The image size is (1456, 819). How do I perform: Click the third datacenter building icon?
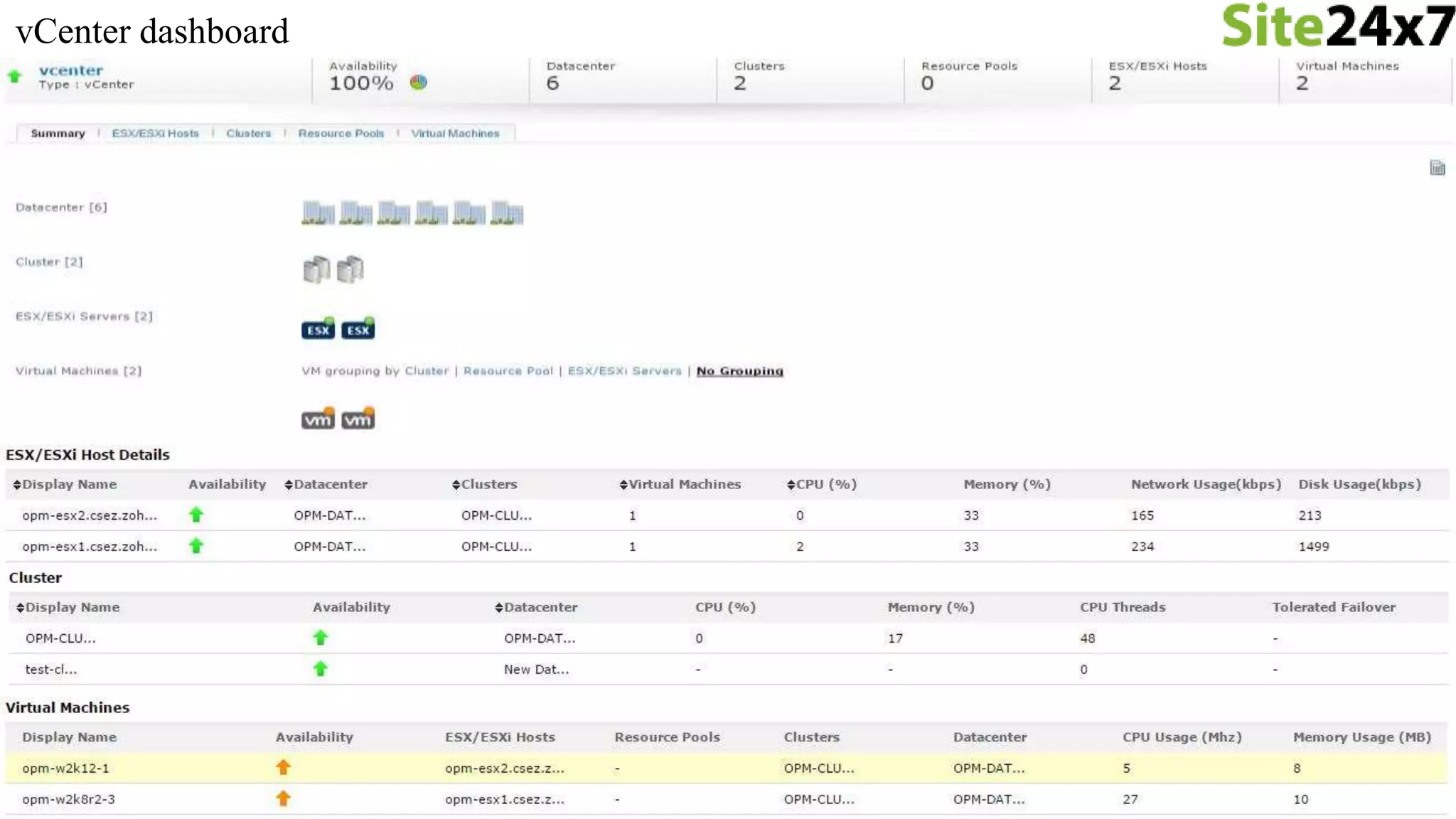point(394,213)
